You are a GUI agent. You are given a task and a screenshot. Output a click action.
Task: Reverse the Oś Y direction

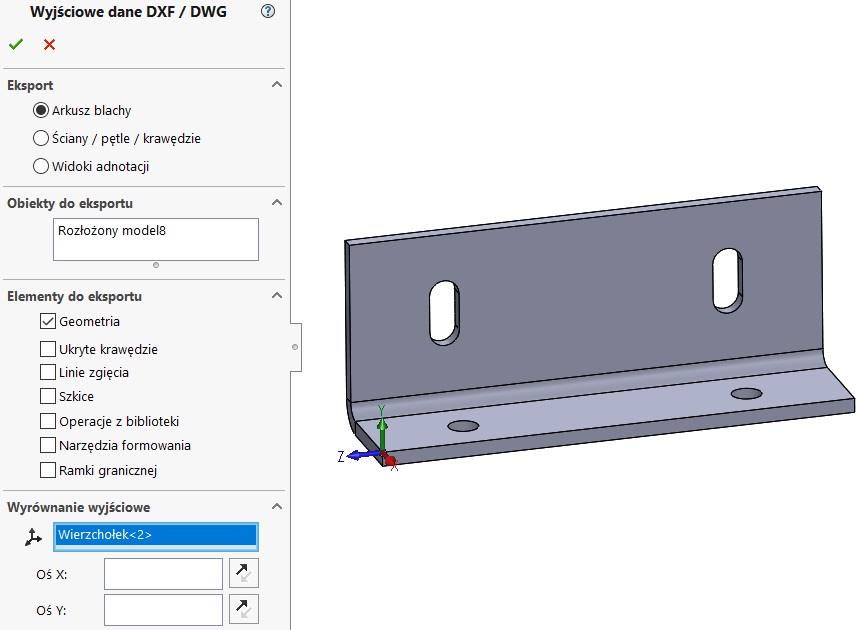point(243,610)
